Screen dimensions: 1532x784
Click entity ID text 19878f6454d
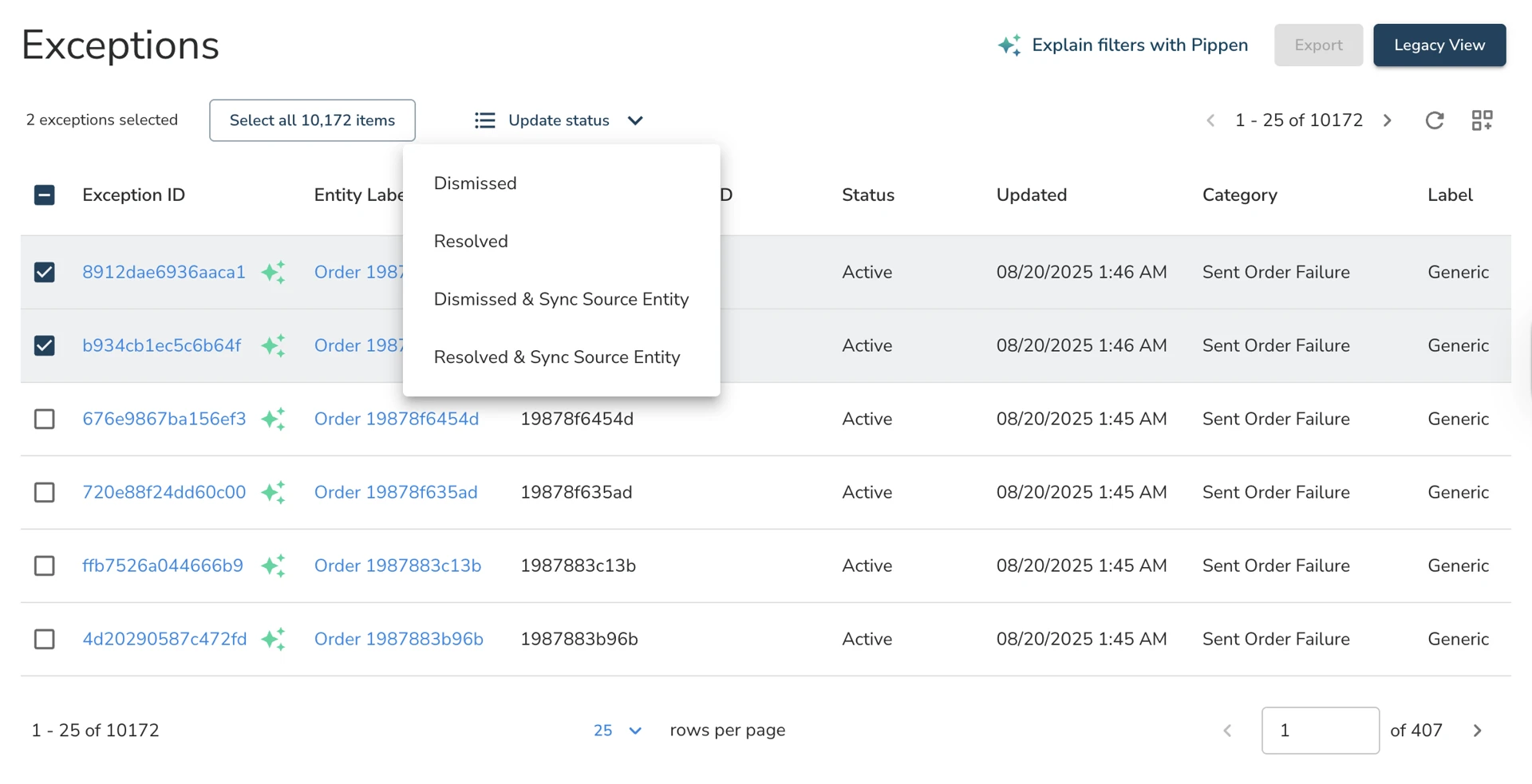[577, 419]
